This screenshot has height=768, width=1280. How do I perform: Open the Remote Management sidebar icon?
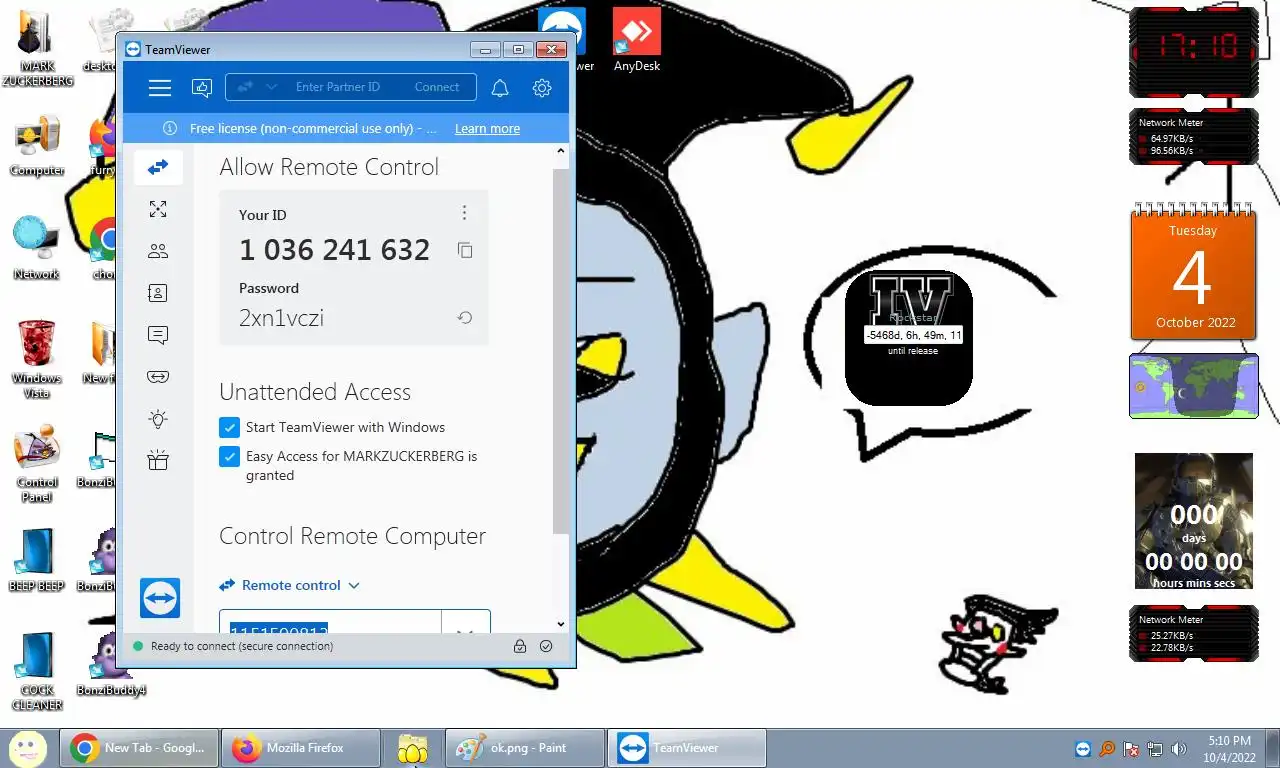(x=158, y=209)
